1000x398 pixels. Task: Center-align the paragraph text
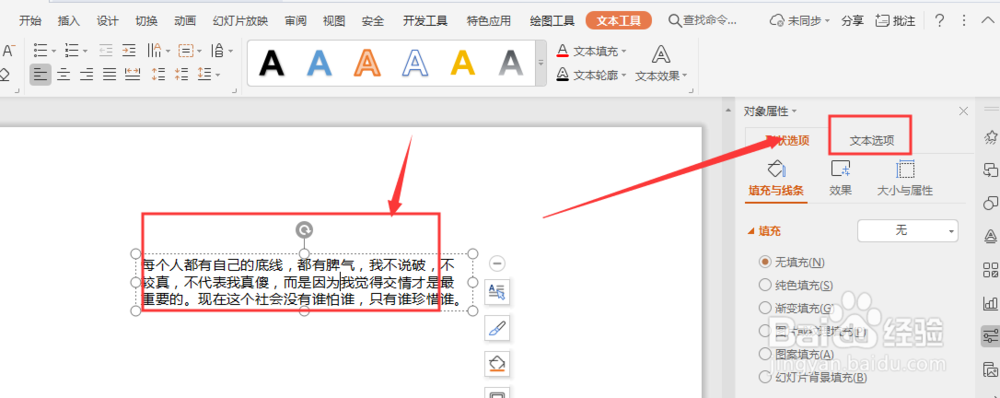pyautogui.click(x=64, y=75)
